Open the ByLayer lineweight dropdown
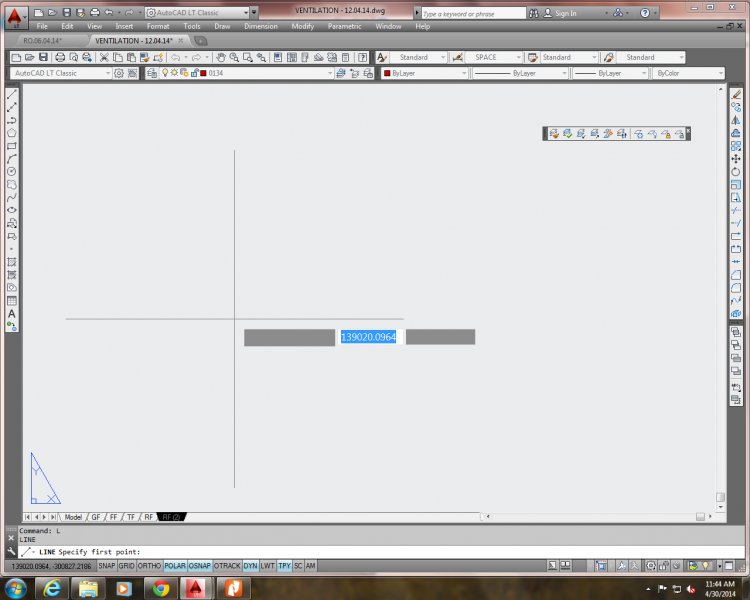Screen dimensions: 750x600 (x=610, y=73)
